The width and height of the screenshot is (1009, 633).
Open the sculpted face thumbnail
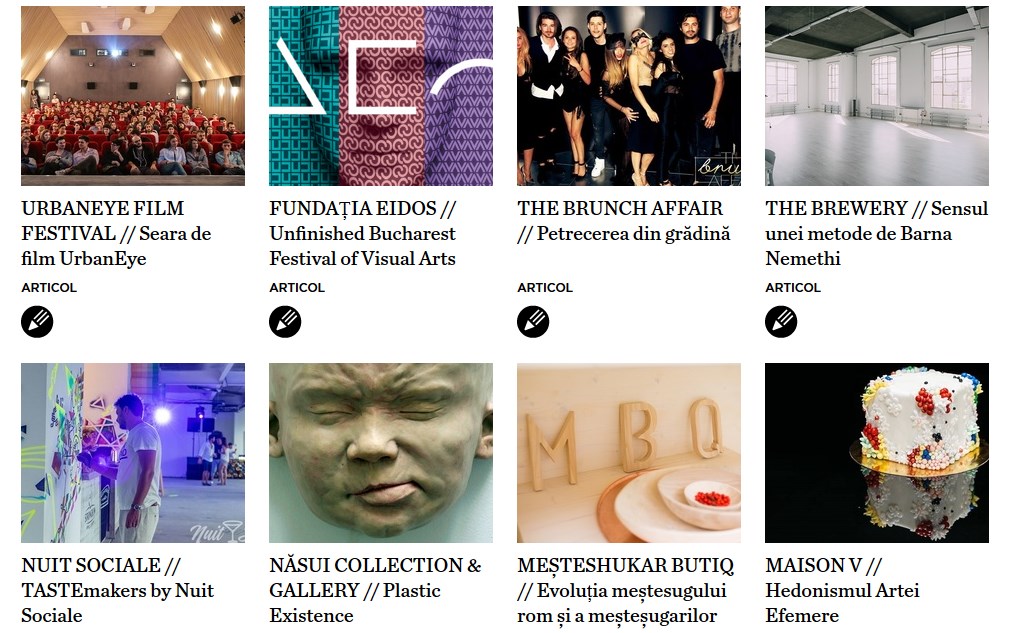(x=381, y=453)
